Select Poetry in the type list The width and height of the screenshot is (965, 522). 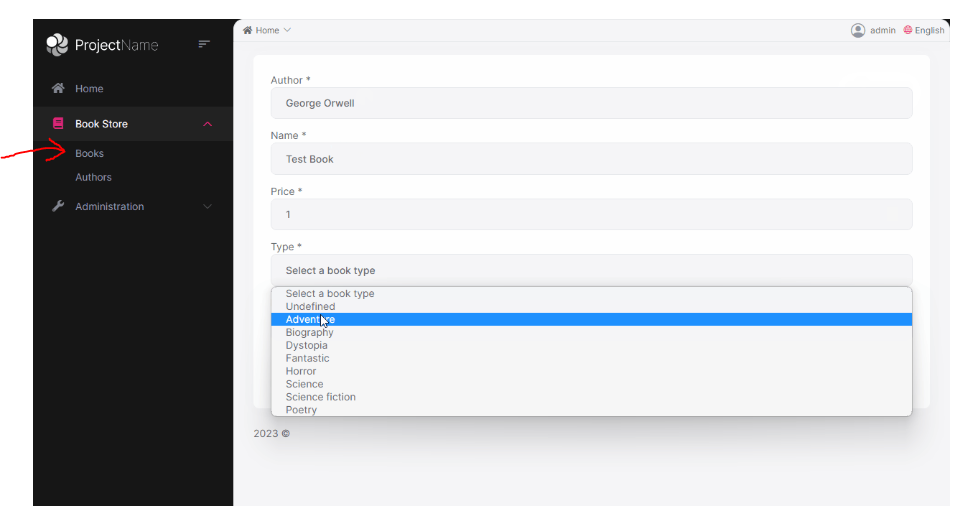point(591,410)
